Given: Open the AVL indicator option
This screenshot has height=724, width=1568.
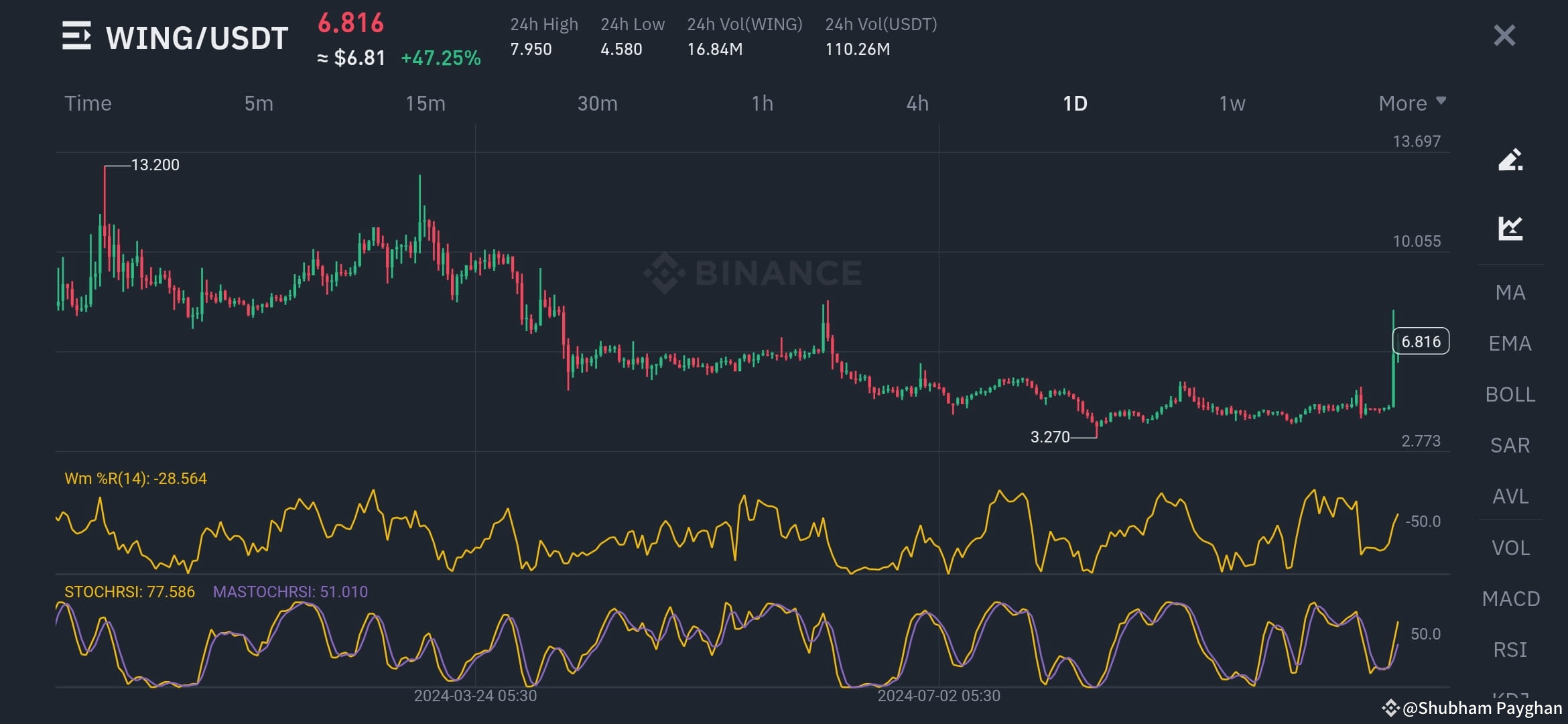Looking at the screenshot, I should pos(1510,496).
